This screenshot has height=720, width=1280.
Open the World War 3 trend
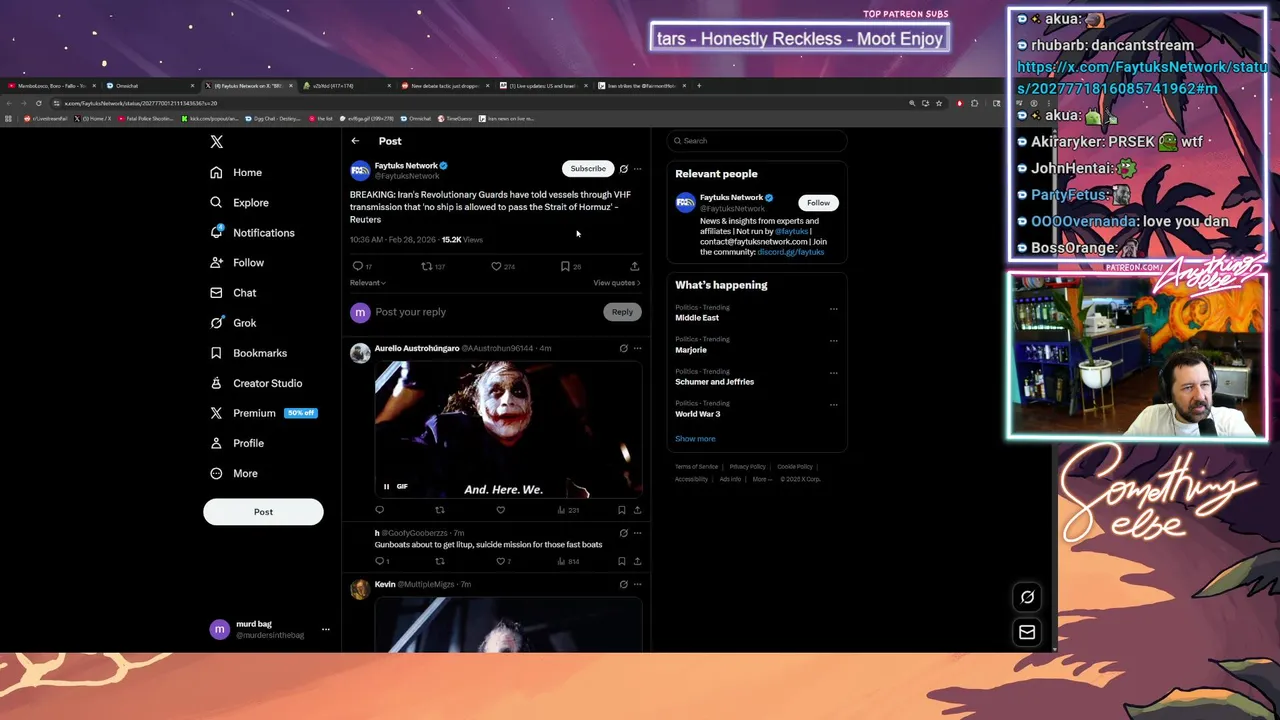[697, 414]
